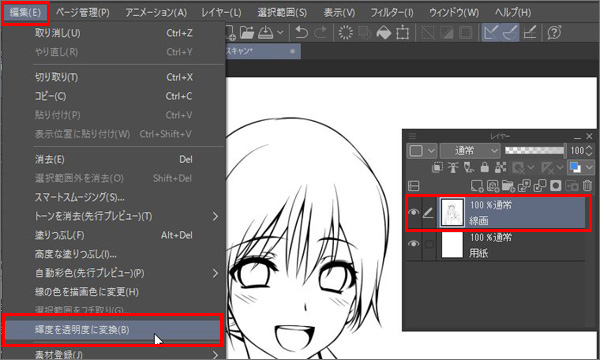Adjust the layer opacity slider
600x360 pixels.
[x=535, y=150]
